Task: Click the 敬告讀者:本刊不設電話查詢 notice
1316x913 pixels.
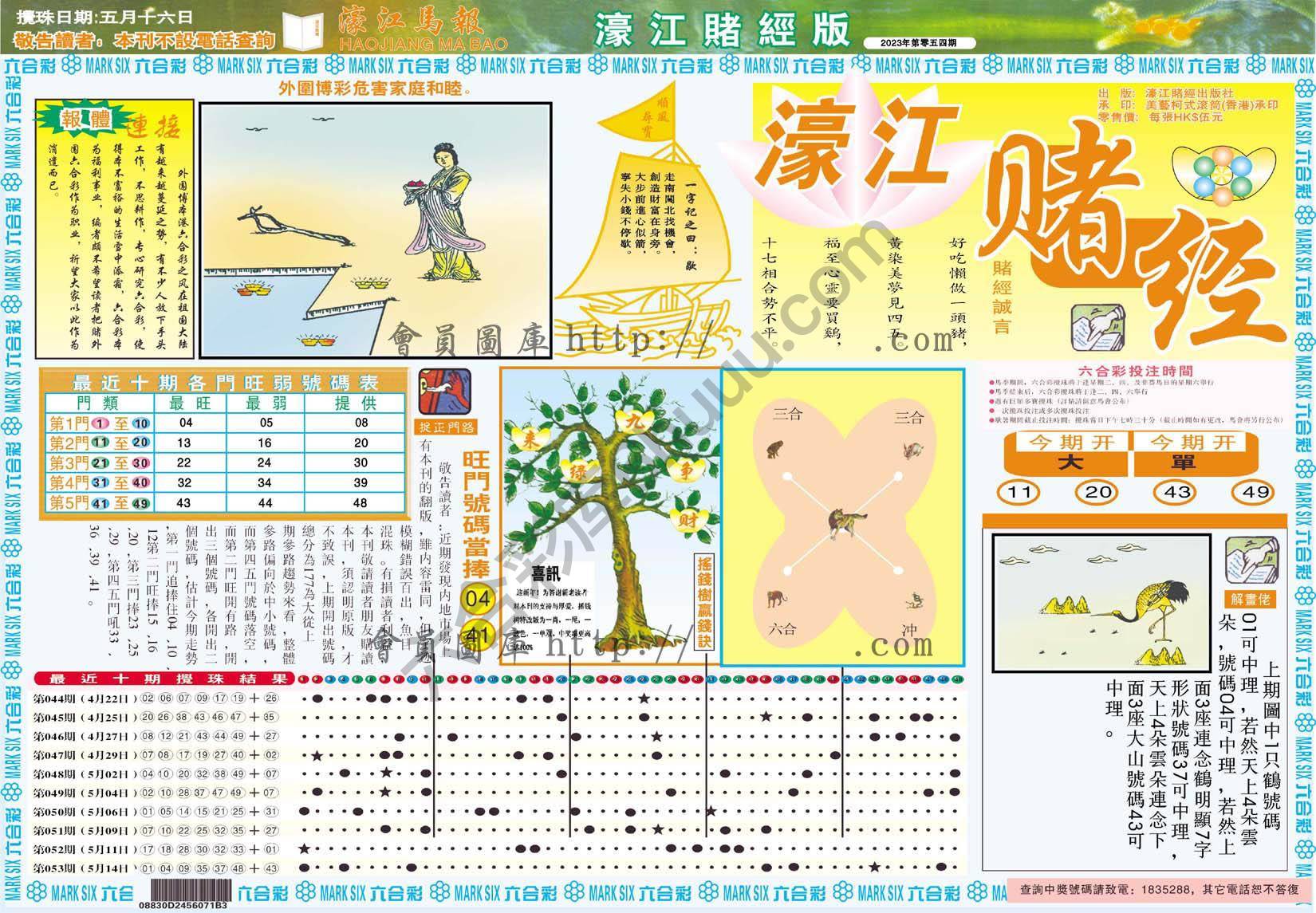Action: pyautogui.click(x=145, y=40)
